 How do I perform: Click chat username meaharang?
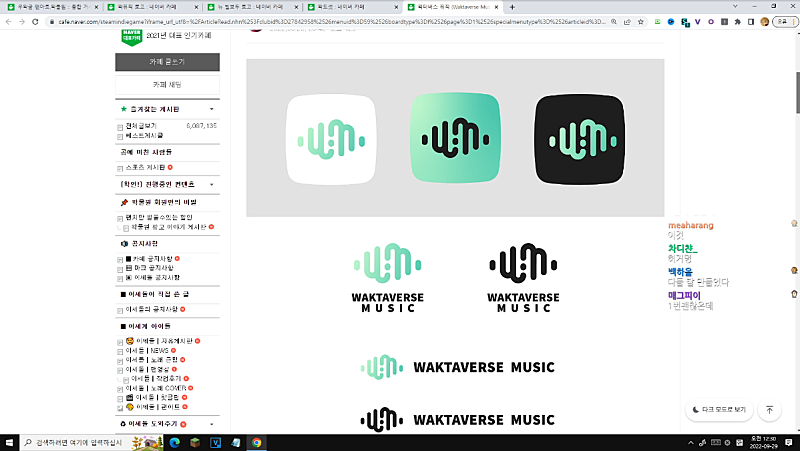[691, 226]
